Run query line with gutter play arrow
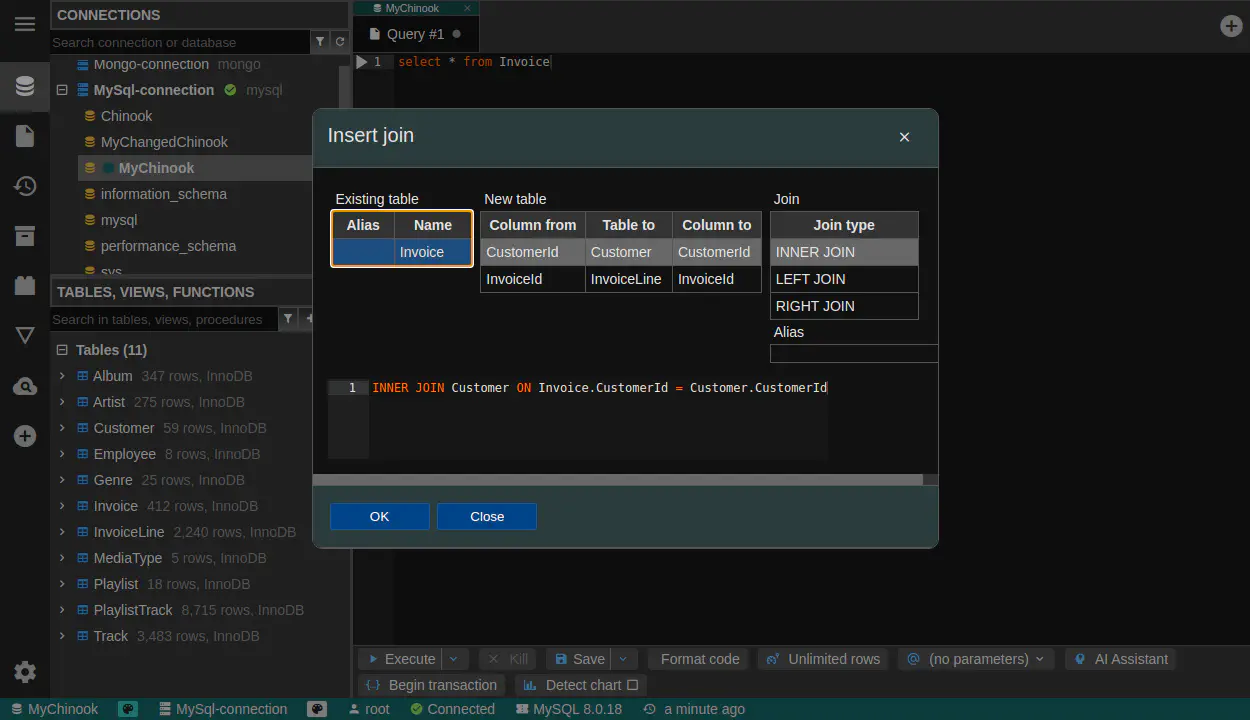 (x=362, y=62)
